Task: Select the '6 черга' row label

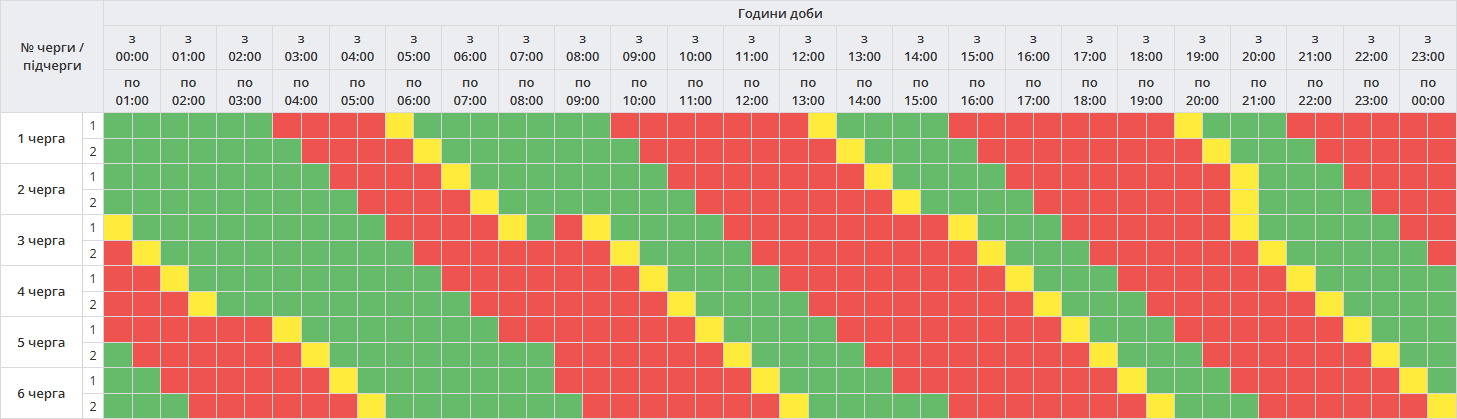Action: [x=42, y=393]
